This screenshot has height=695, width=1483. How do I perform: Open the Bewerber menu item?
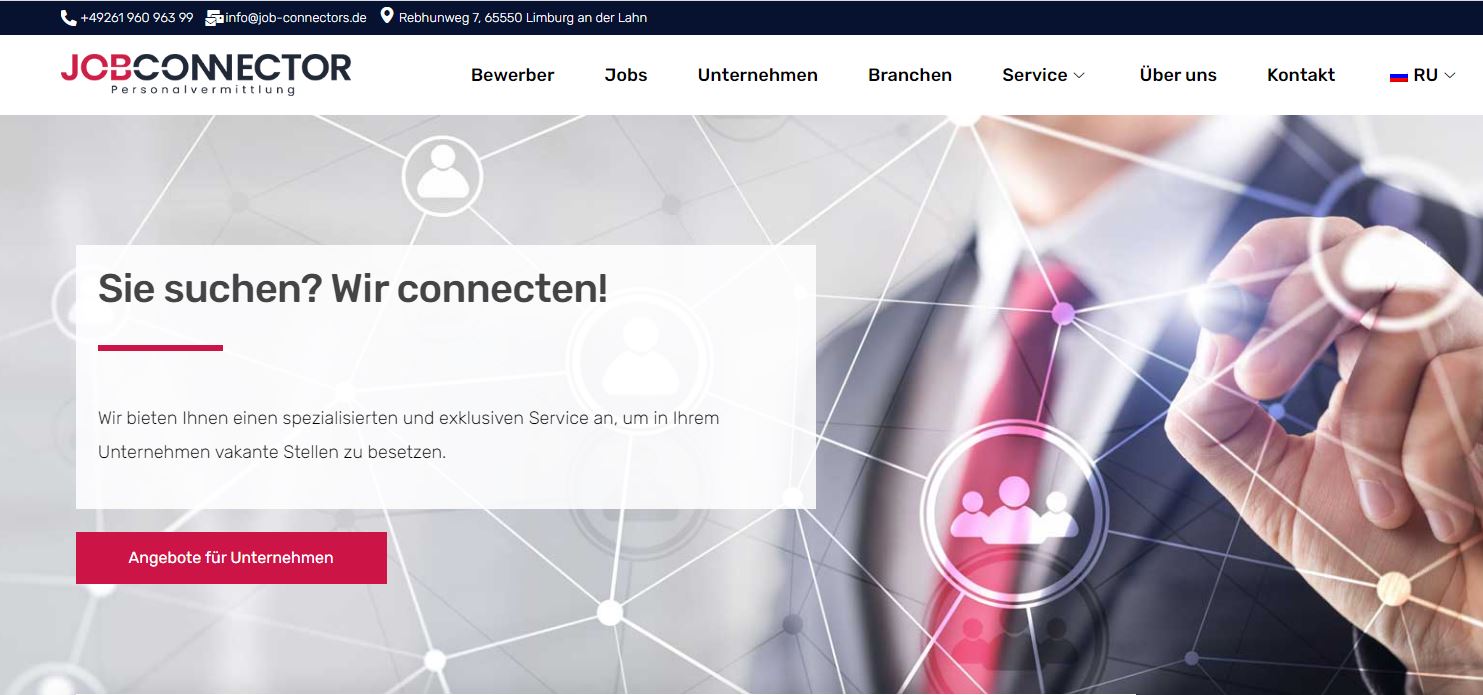coord(512,75)
